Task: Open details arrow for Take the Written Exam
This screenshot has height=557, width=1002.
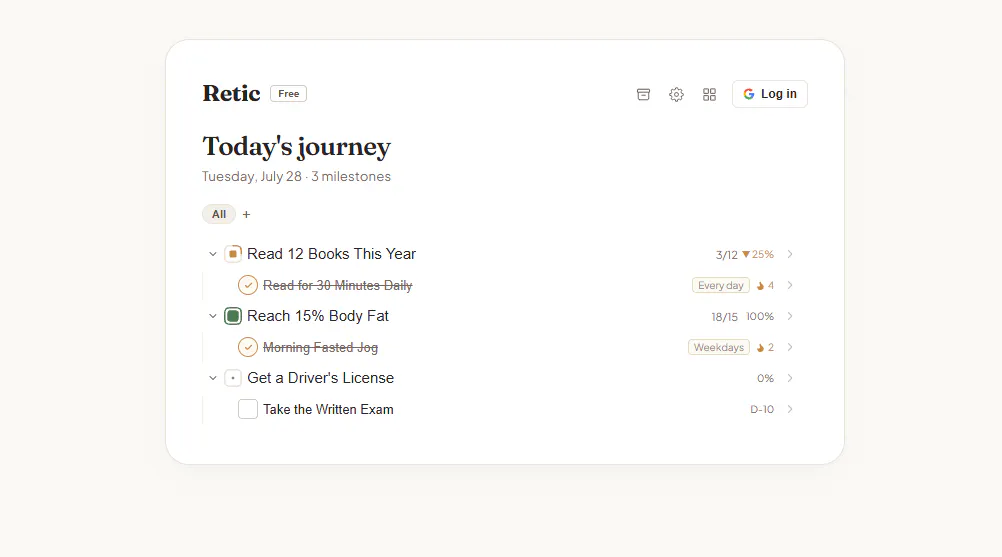Action: (790, 409)
